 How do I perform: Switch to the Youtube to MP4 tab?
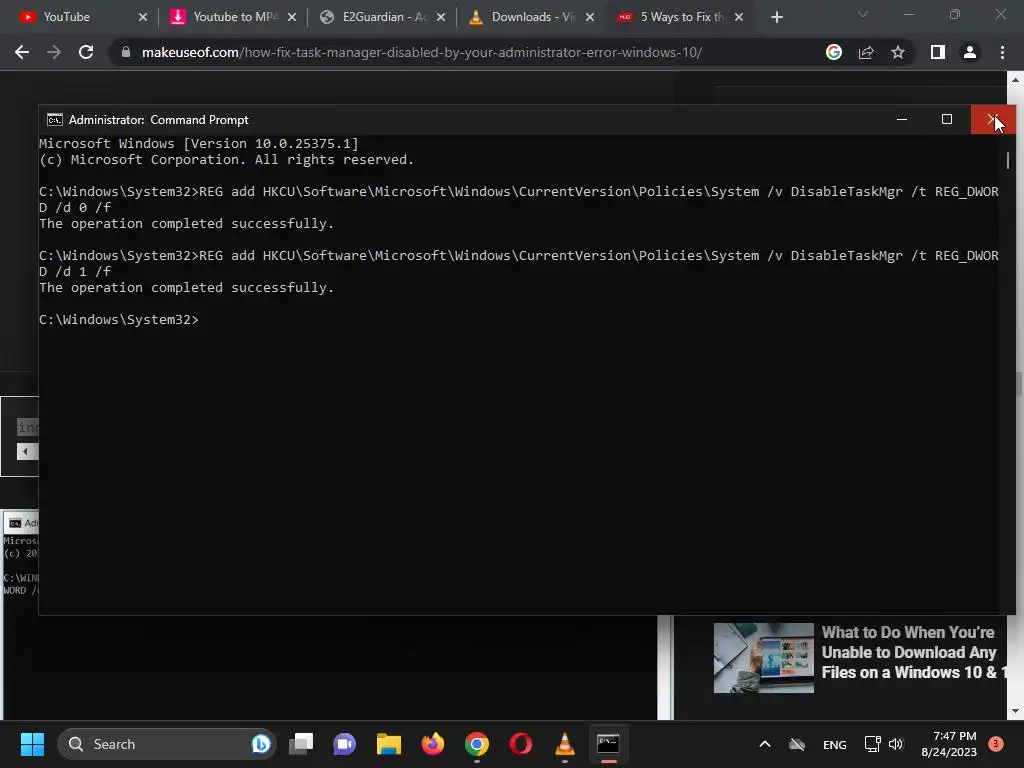pos(232,17)
